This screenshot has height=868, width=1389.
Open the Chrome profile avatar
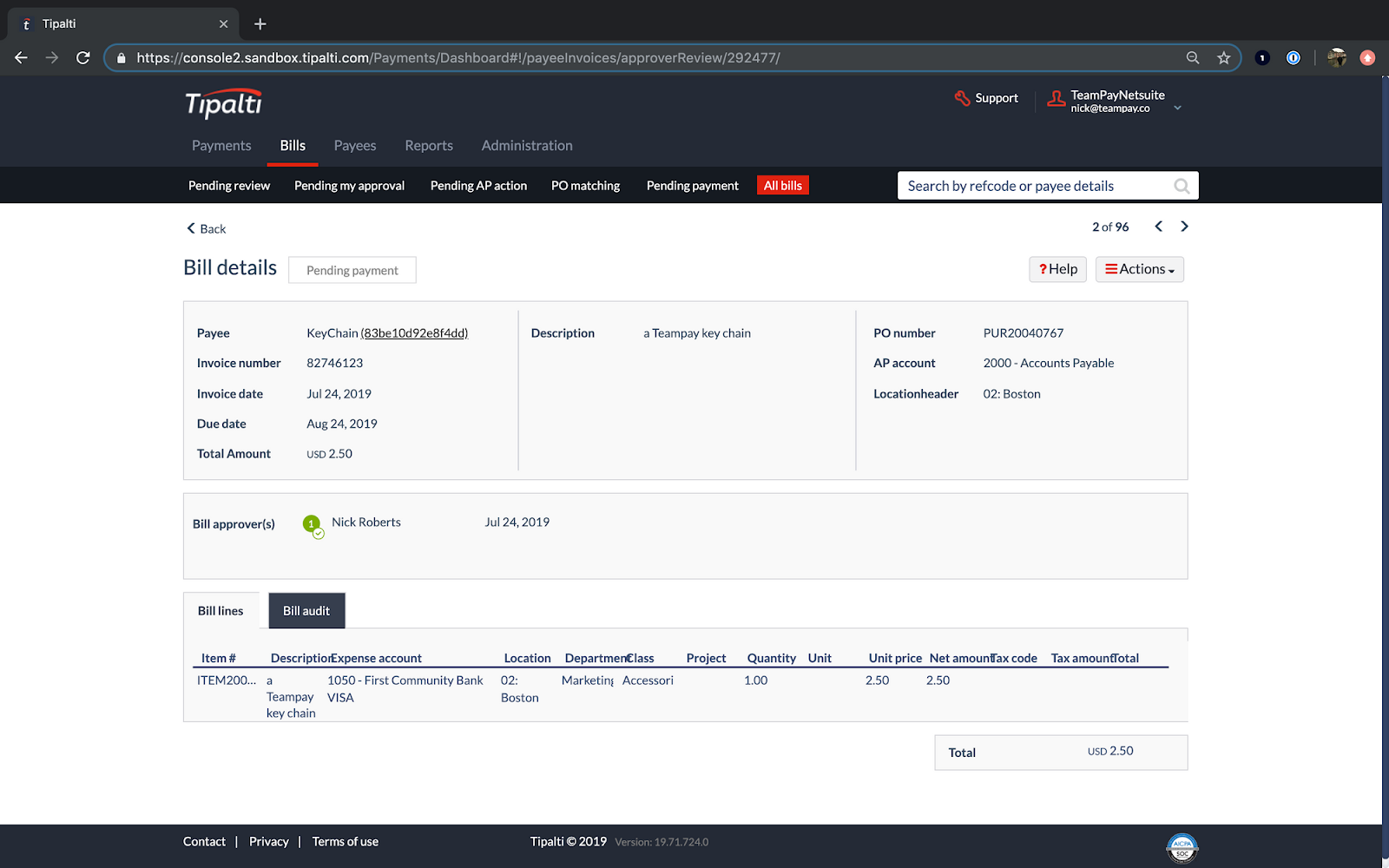(x=1337, y=58)
